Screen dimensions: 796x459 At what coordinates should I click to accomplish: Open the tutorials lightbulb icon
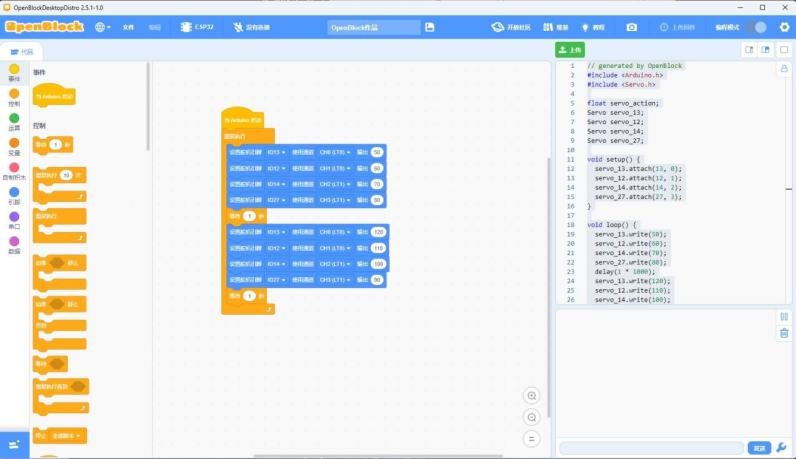(x=593, y=27)
